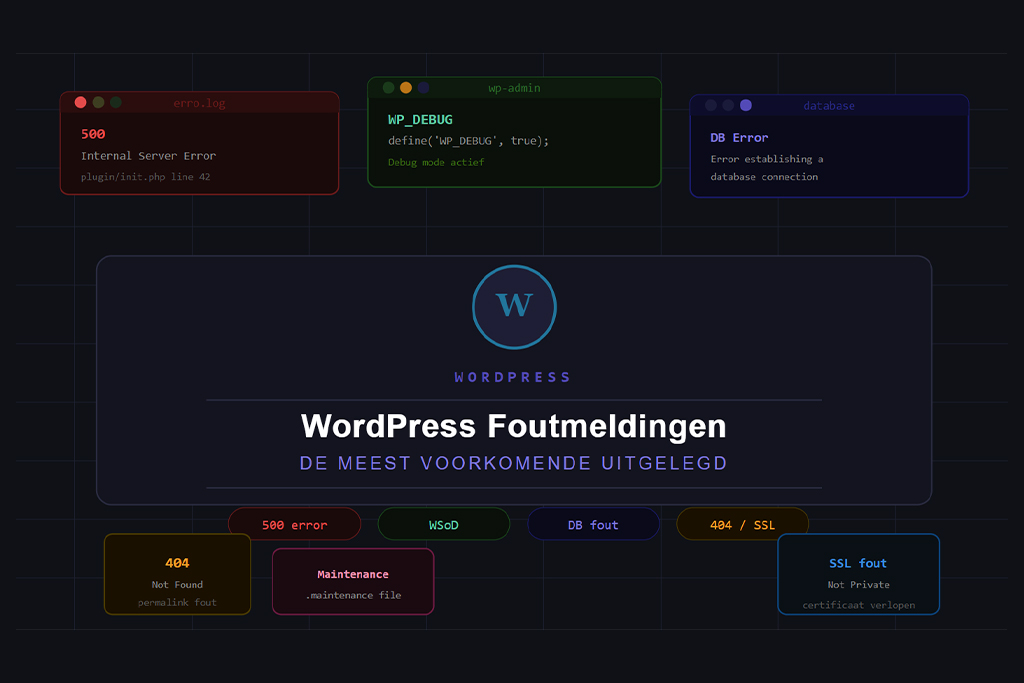Click 'database connection' text line
The width and height of the screenshot is (1024, 683).
click(x=764, y=176)
